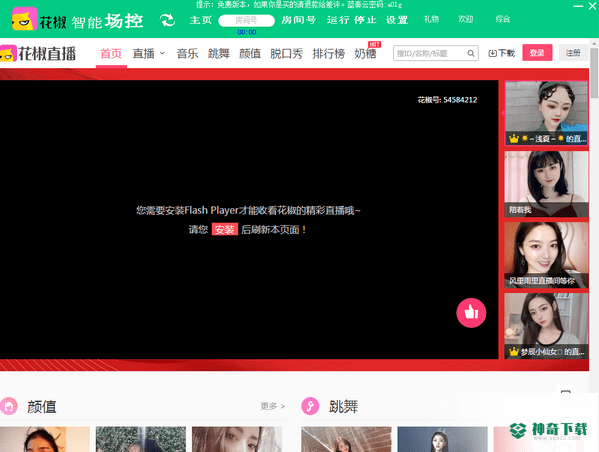
Task: Close the 花椒智能场控 window
Action: pyautogui.click(x=592, y=6)
